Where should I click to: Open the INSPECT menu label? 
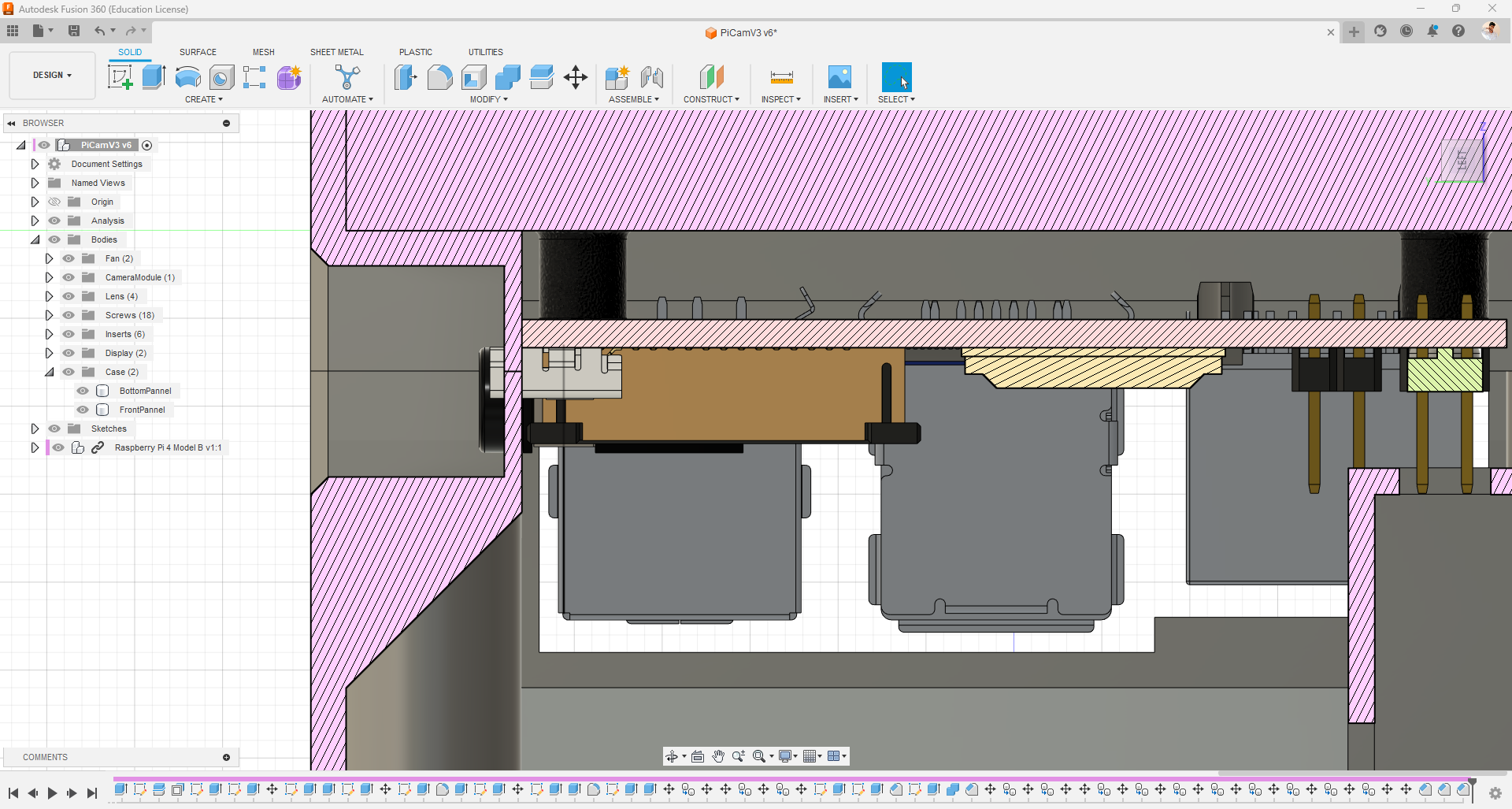click(x=780, y=99)
